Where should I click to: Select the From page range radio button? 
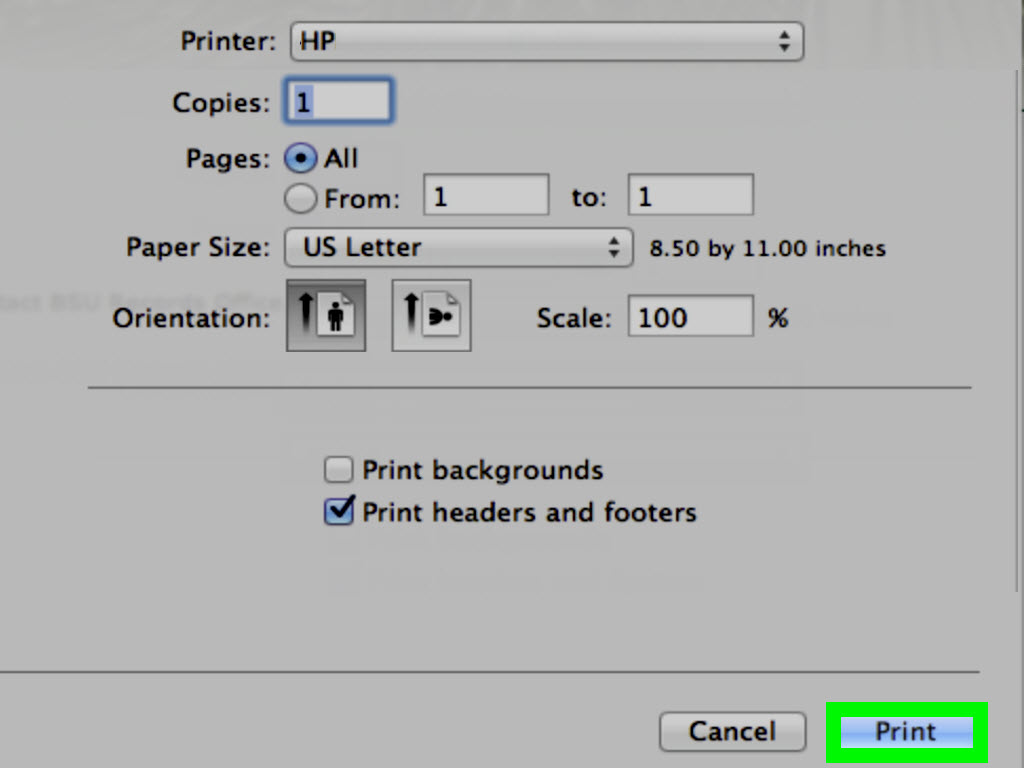[x=301, y=198]
